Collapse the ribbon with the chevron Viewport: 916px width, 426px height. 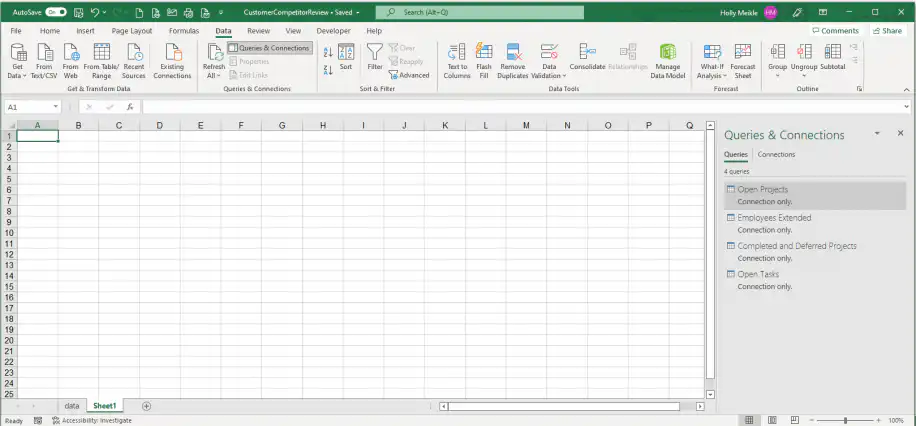click(907, 89)
